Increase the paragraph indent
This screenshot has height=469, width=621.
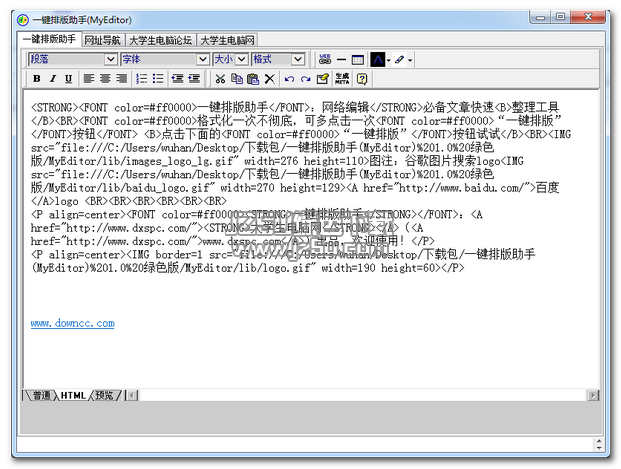[x=194, y=78]
